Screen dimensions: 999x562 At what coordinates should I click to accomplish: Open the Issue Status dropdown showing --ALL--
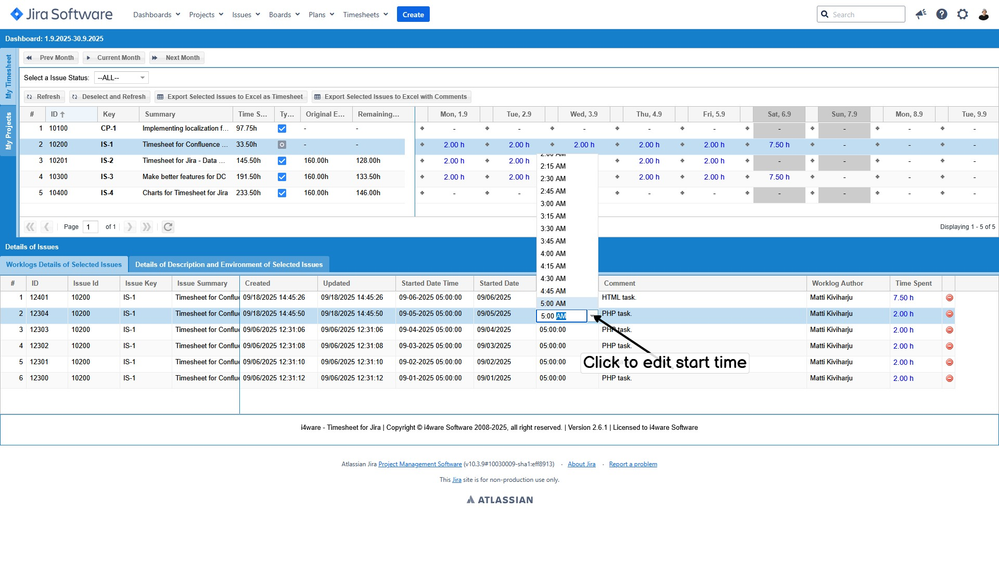(121, 77)
